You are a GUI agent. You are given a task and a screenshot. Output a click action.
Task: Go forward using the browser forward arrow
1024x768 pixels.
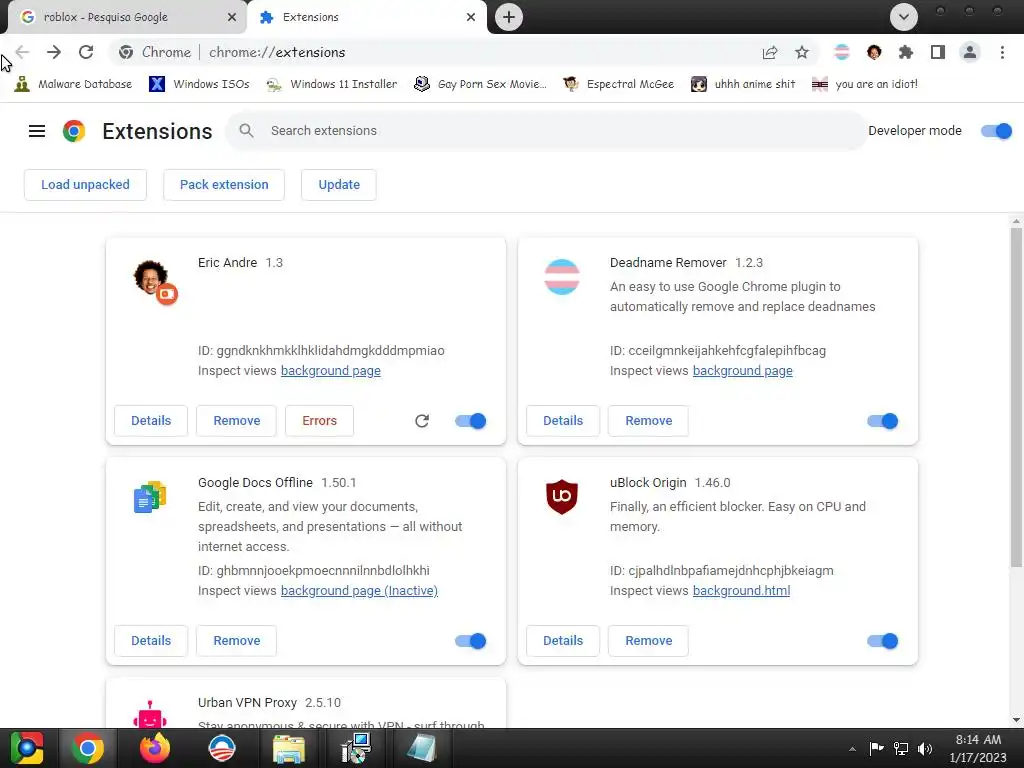pos(54,52)
